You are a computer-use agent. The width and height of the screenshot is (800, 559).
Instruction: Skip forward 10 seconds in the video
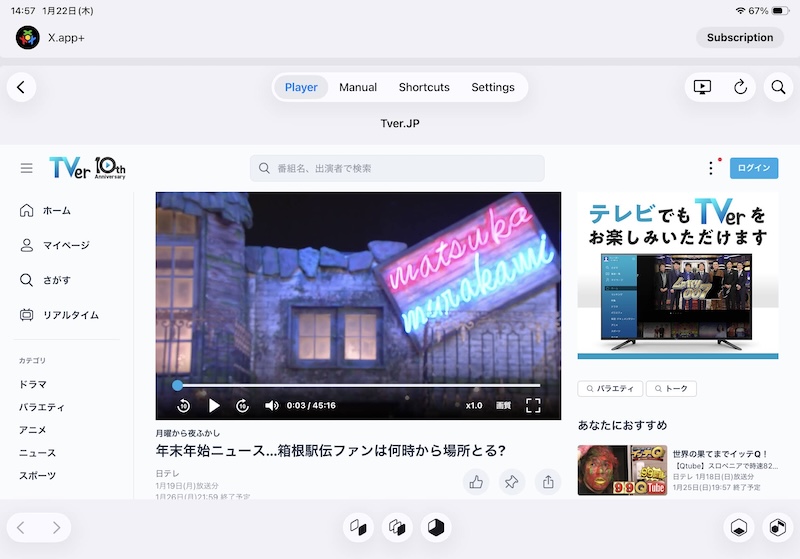242,406
